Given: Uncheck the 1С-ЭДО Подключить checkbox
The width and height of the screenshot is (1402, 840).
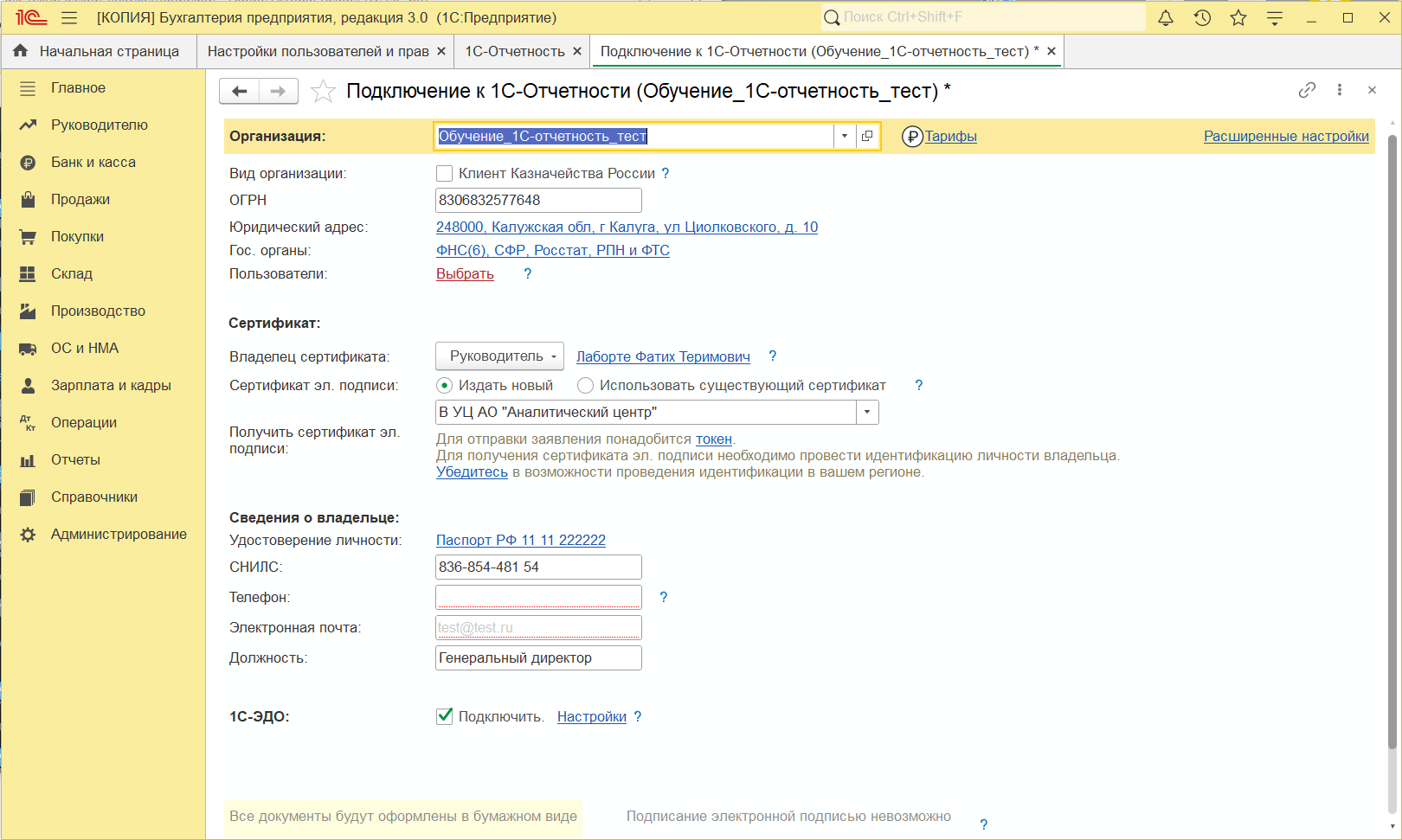Looking at the screenshot, I should tap(445, 716).
